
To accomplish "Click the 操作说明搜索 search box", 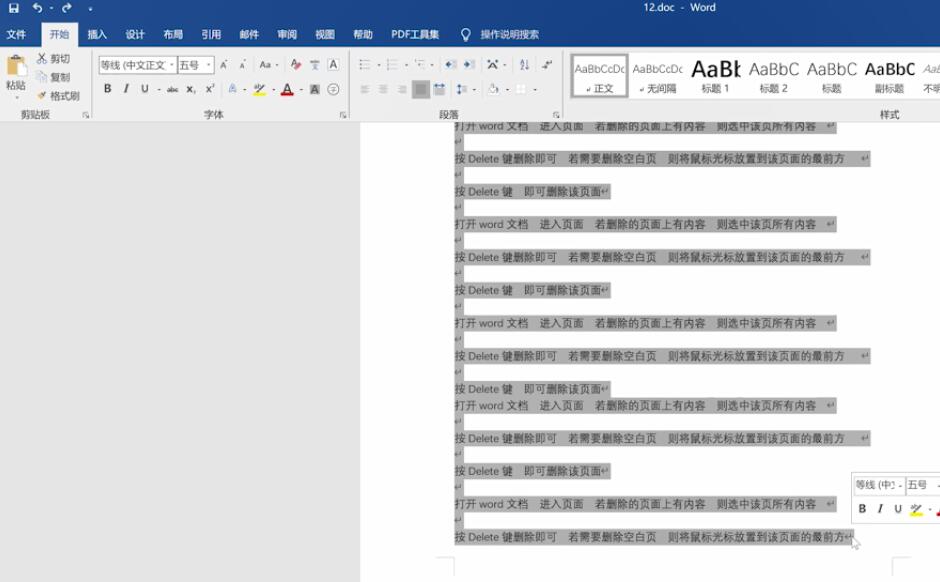I will pyautogui.click(x=509, y=35).
